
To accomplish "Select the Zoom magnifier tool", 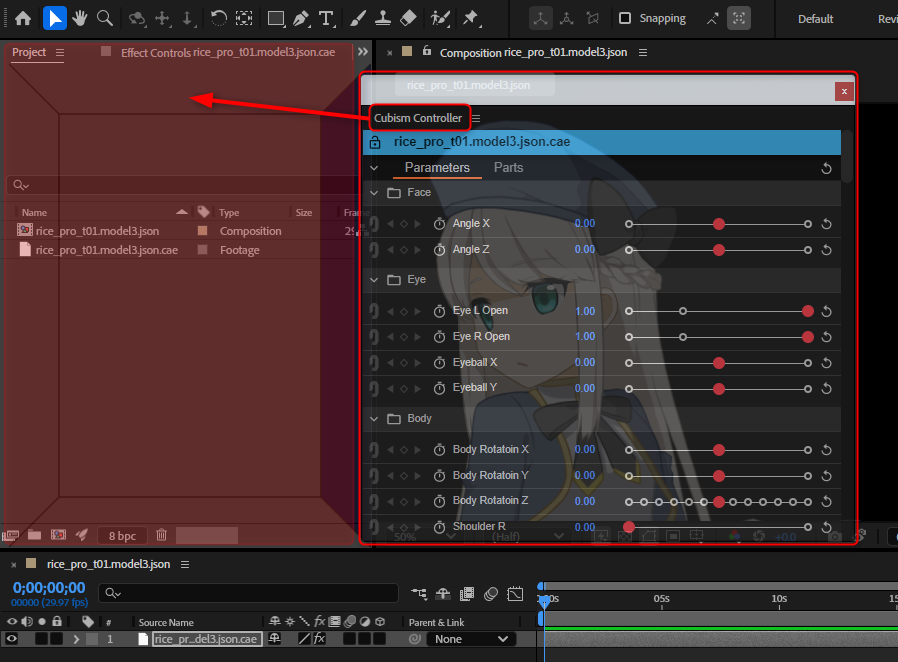I will pyautogui.click(x=105, y=18).
